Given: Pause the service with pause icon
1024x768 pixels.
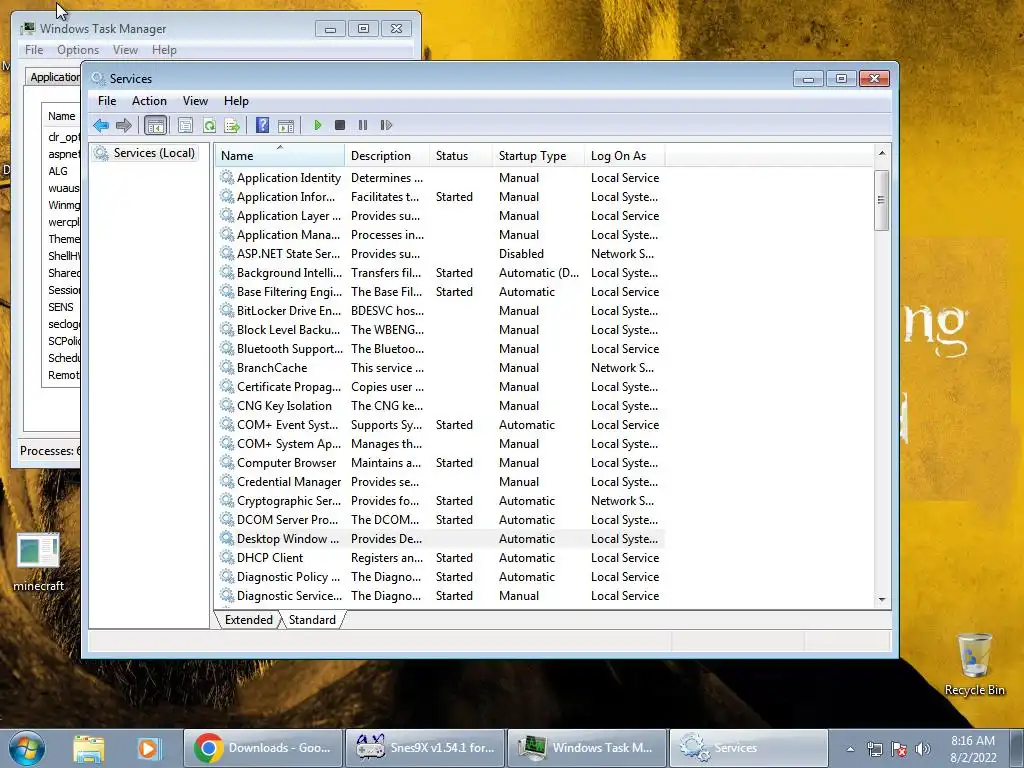Looking at the screenshot, I should pyautogui.click(x=362, y=125).
